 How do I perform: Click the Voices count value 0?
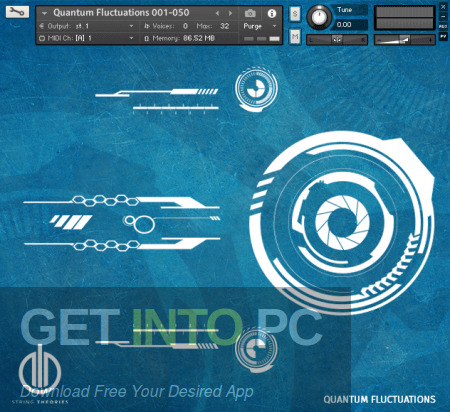click(185, 26)
